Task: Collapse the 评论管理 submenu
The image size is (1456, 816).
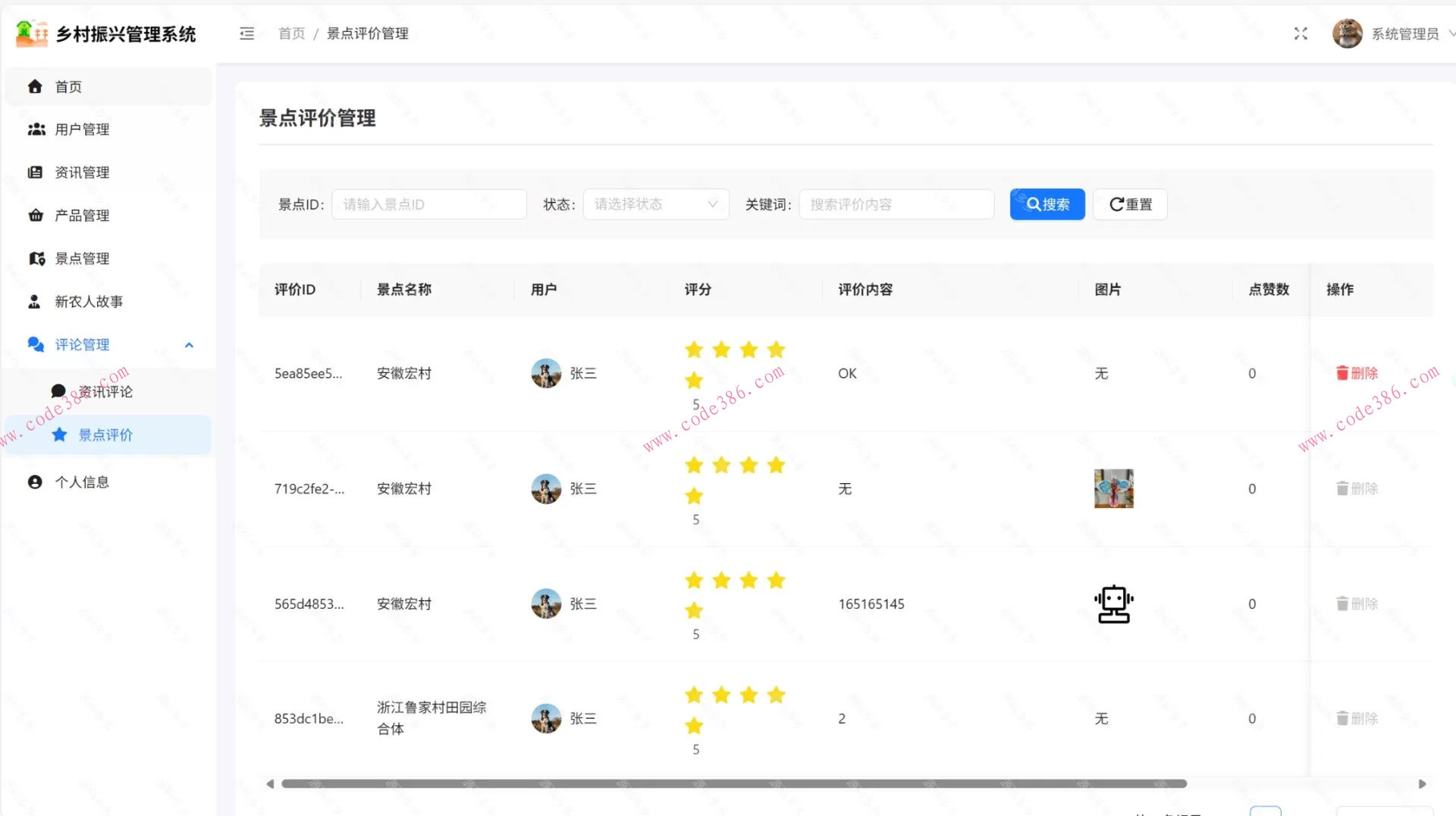Action: tap(189, 344)
